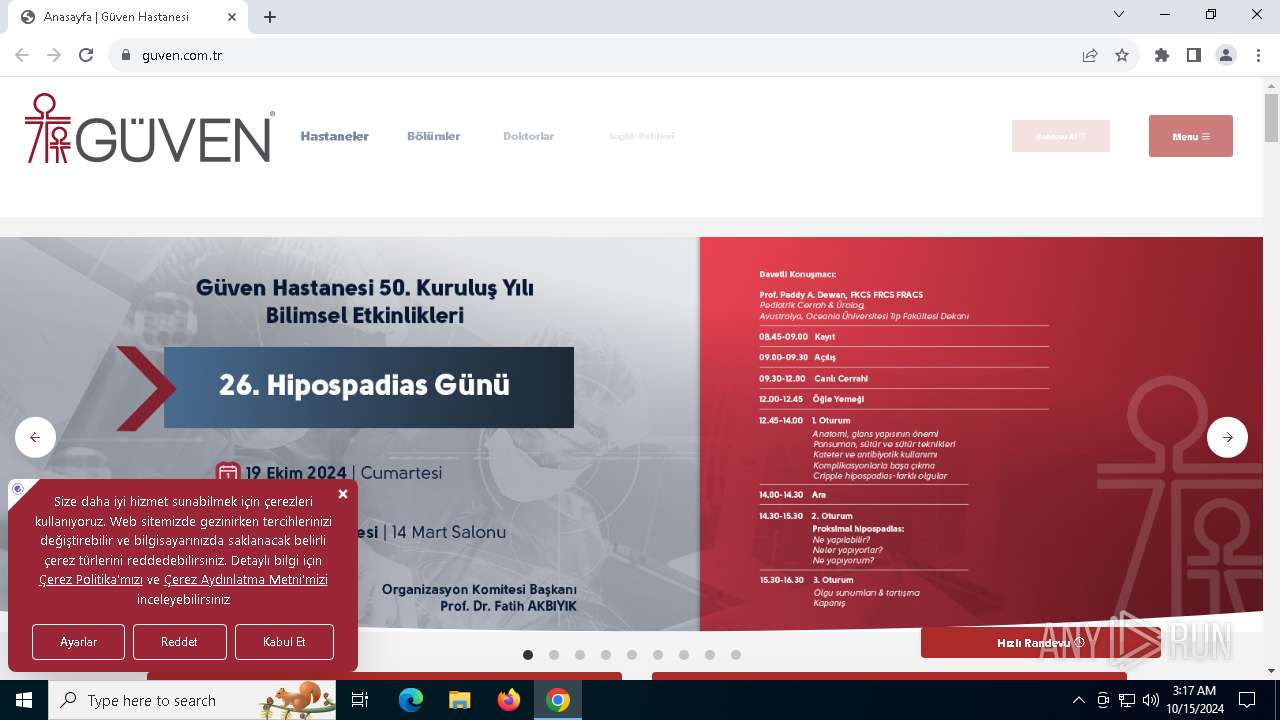Screen dimensions: 1280x720
Task: Click Hızlı Randevu button
Action: (x=1041, y=643)
